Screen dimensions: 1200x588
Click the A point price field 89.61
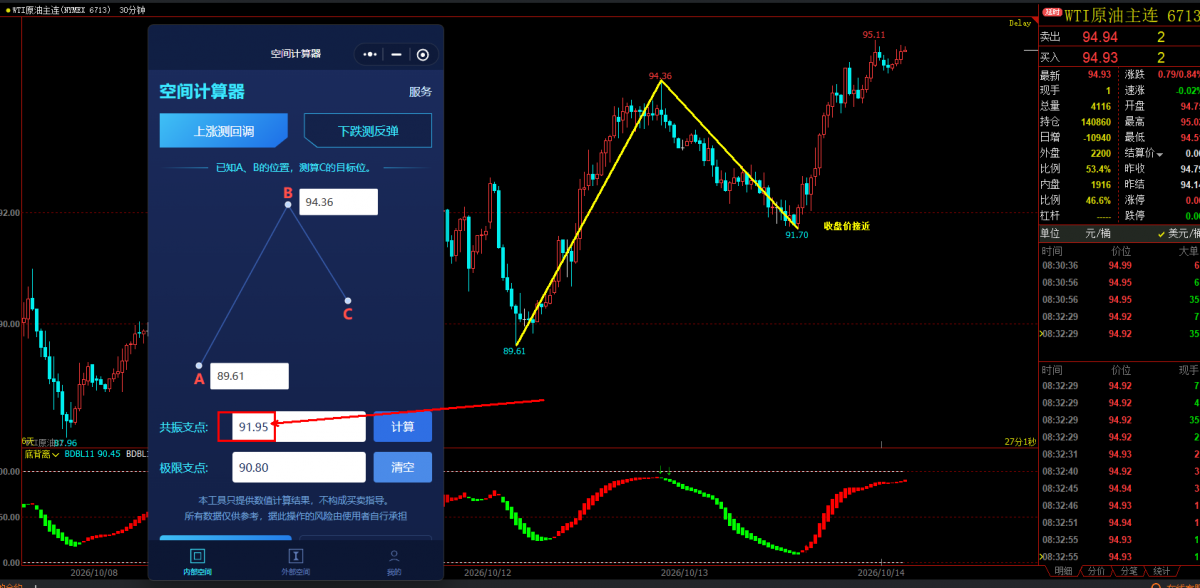pyautogui.click(x=249, y=376)
